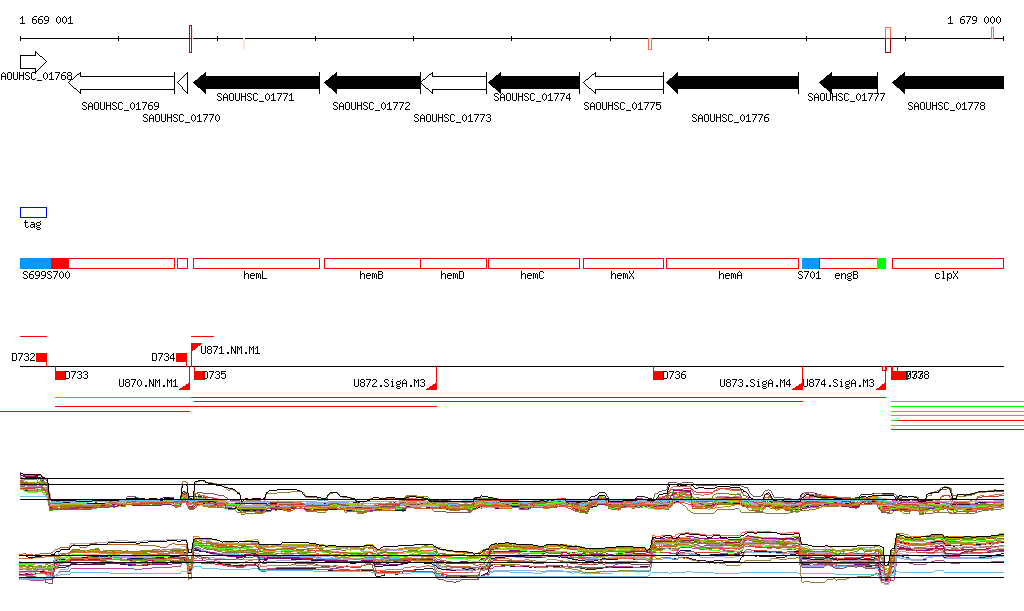Click the clpX name label
Image resolution: width=1024 pixels, height=611 pixels.
pos(946,275)
